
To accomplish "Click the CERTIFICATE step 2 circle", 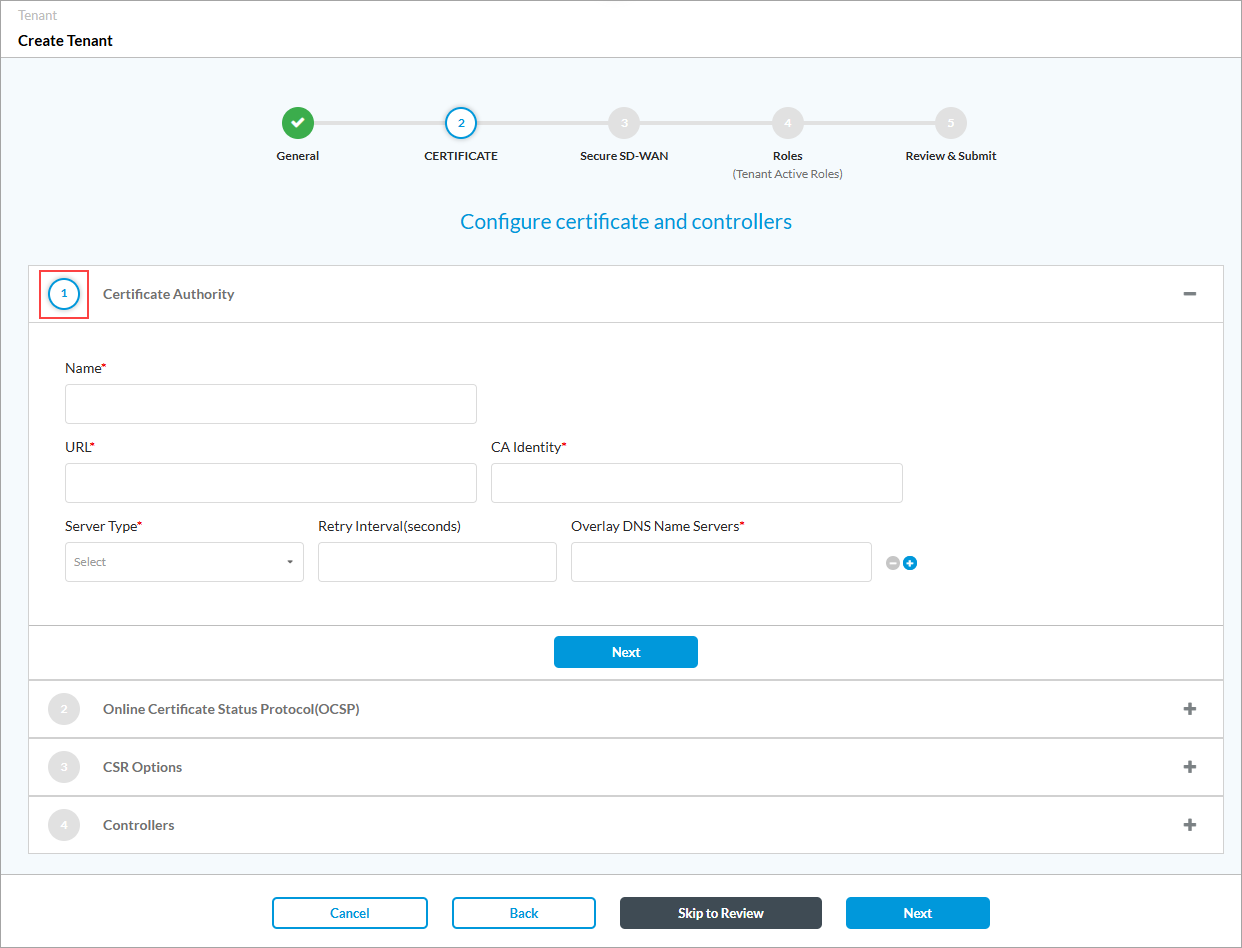I will pos(461,124).
